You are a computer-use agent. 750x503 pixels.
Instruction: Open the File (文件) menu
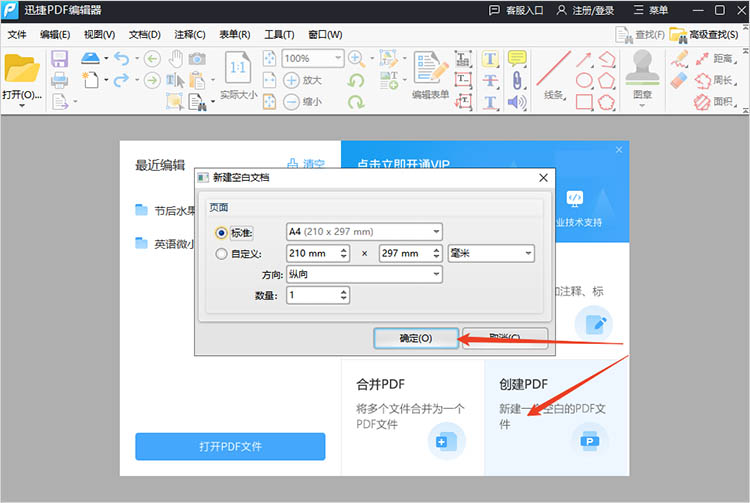[17, 35]
